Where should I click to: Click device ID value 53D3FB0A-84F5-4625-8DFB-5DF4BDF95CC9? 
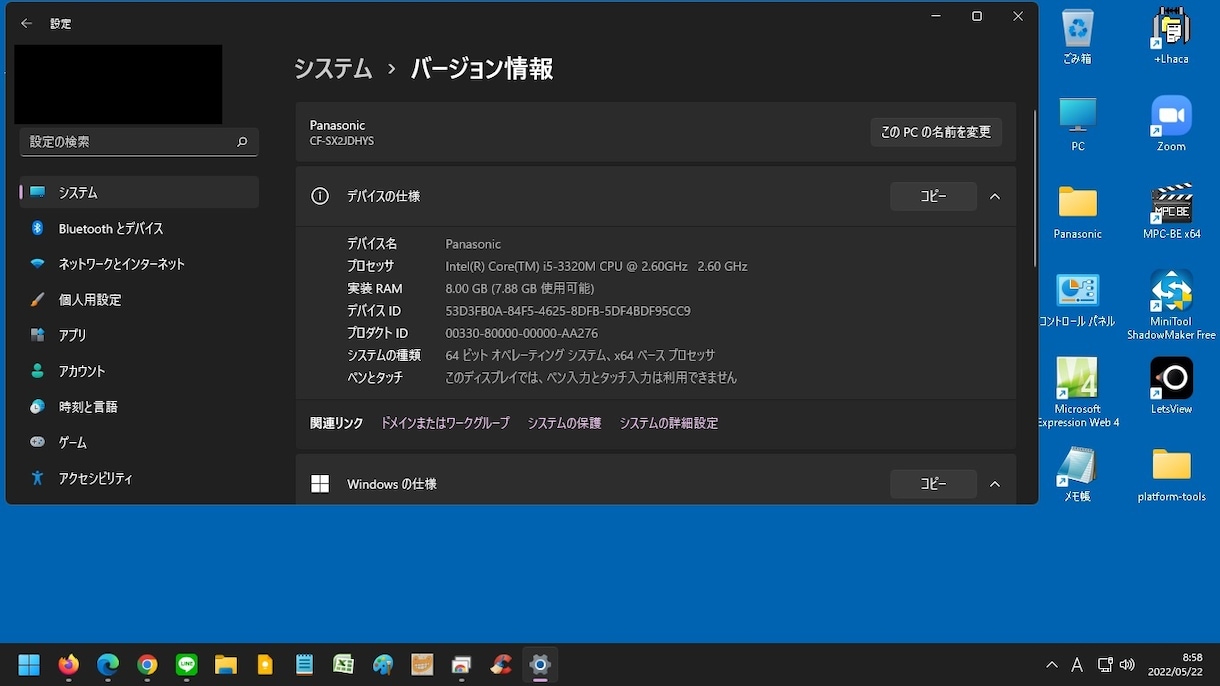pos(568,311)
